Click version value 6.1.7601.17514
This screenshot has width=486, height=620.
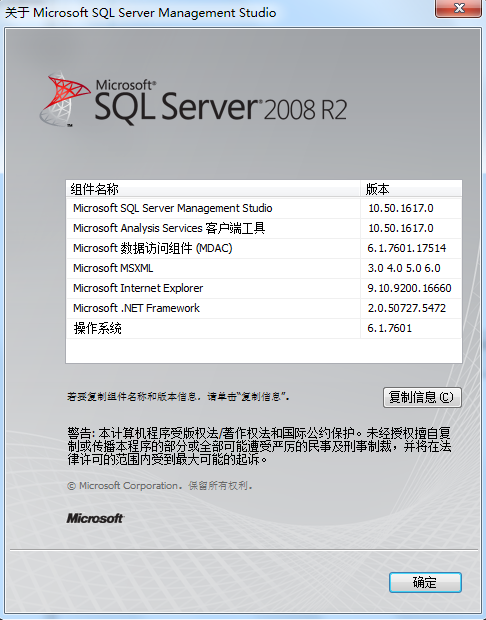[x=407, y=248]
